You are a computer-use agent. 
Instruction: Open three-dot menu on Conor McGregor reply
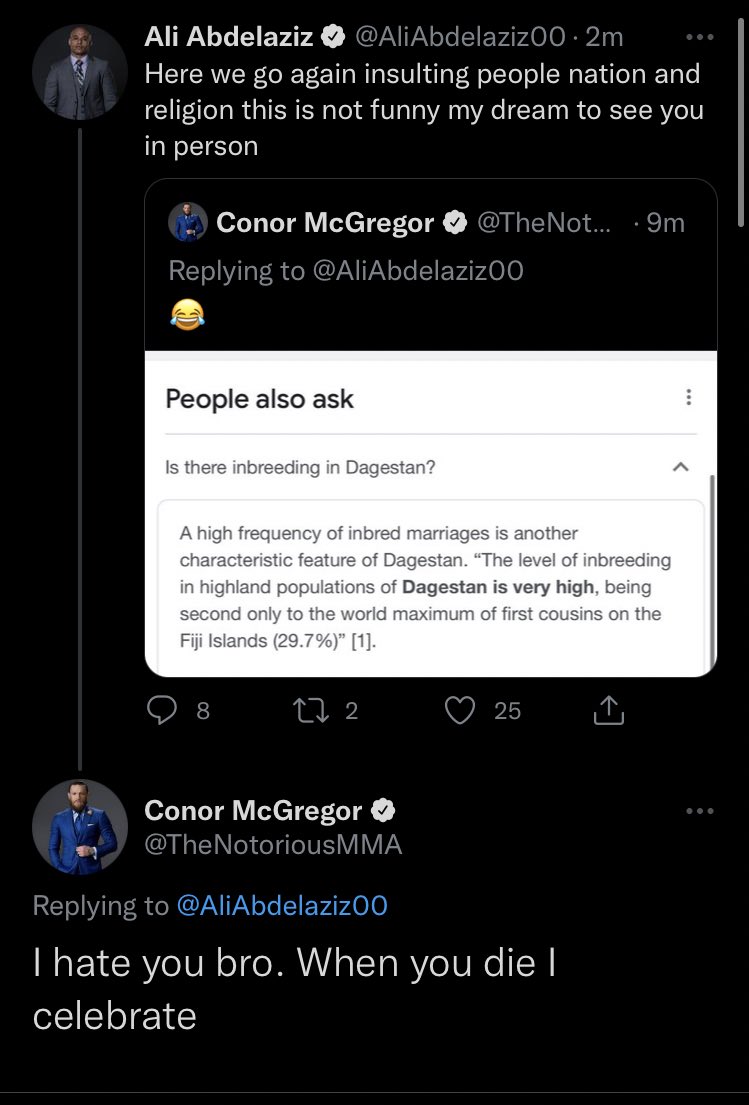click(x=700, y=811)
